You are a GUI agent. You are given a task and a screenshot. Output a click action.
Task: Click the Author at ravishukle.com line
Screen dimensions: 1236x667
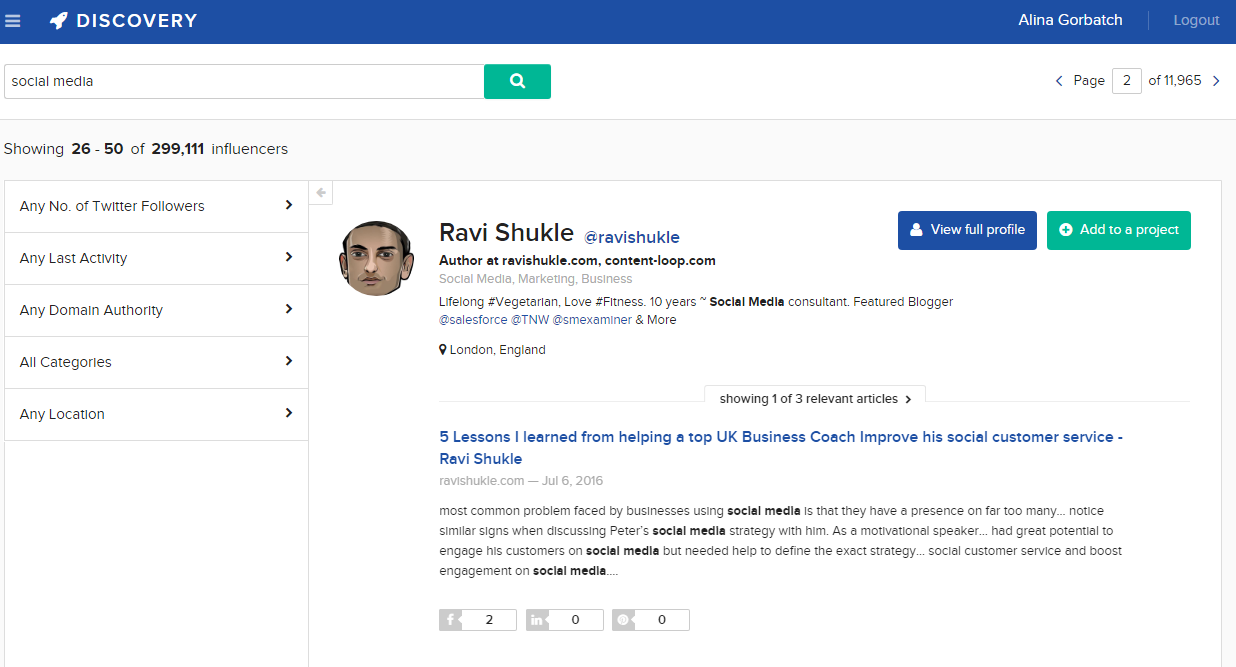[577, 260]
